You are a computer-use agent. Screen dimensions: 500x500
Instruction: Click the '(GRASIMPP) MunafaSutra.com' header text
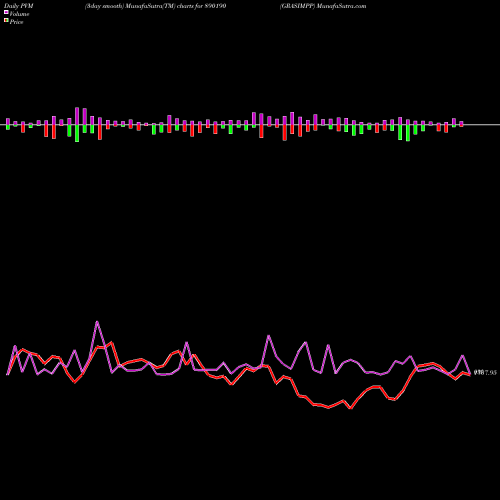click(x=323, y=6)
